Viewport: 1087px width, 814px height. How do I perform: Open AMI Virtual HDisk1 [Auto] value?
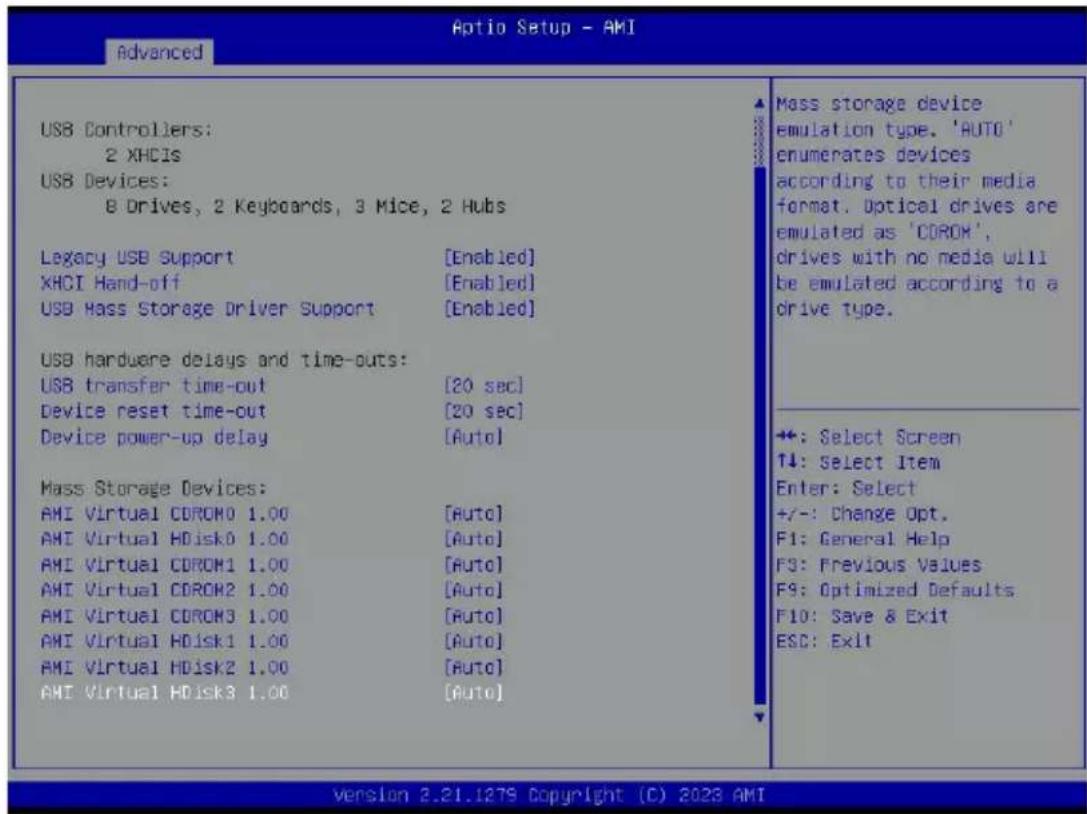click(x=473, y=641)
